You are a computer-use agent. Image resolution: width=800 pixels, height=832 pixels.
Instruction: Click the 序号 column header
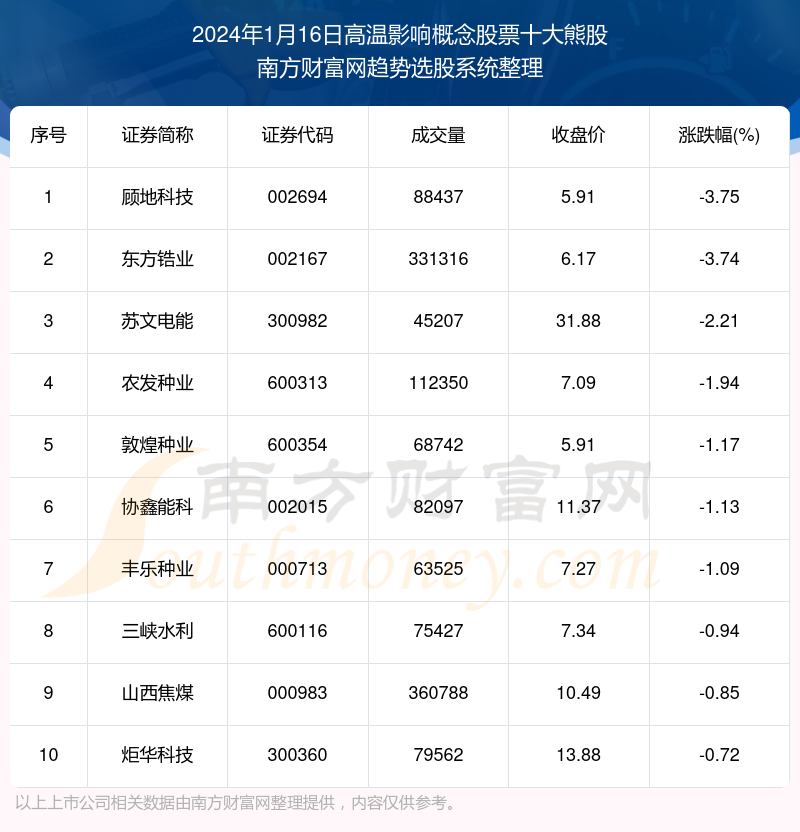pyautogui.click(x=48, y=136)
